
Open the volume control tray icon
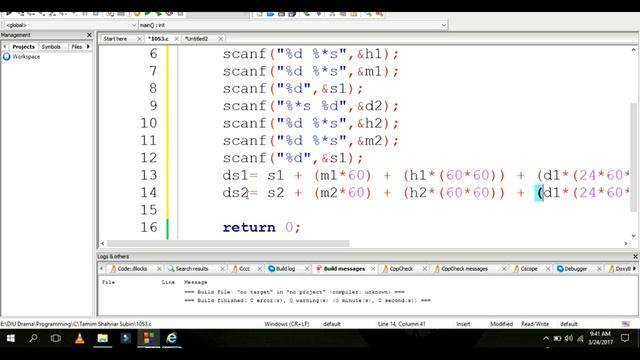click(x=569, y=338)
